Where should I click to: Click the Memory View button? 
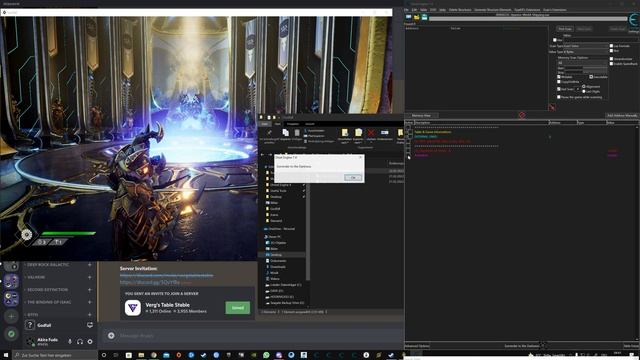[421, 116]
